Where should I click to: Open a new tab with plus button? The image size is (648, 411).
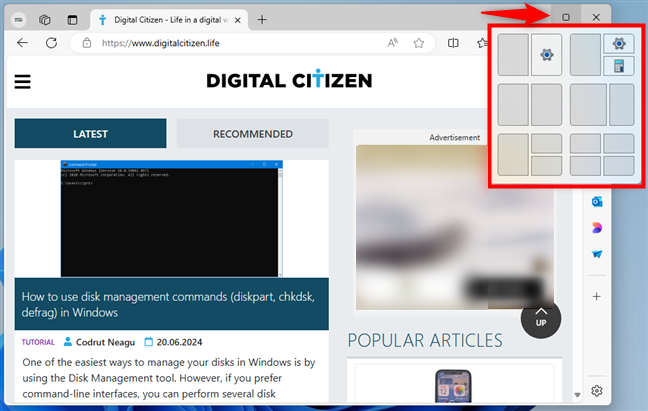262,19
